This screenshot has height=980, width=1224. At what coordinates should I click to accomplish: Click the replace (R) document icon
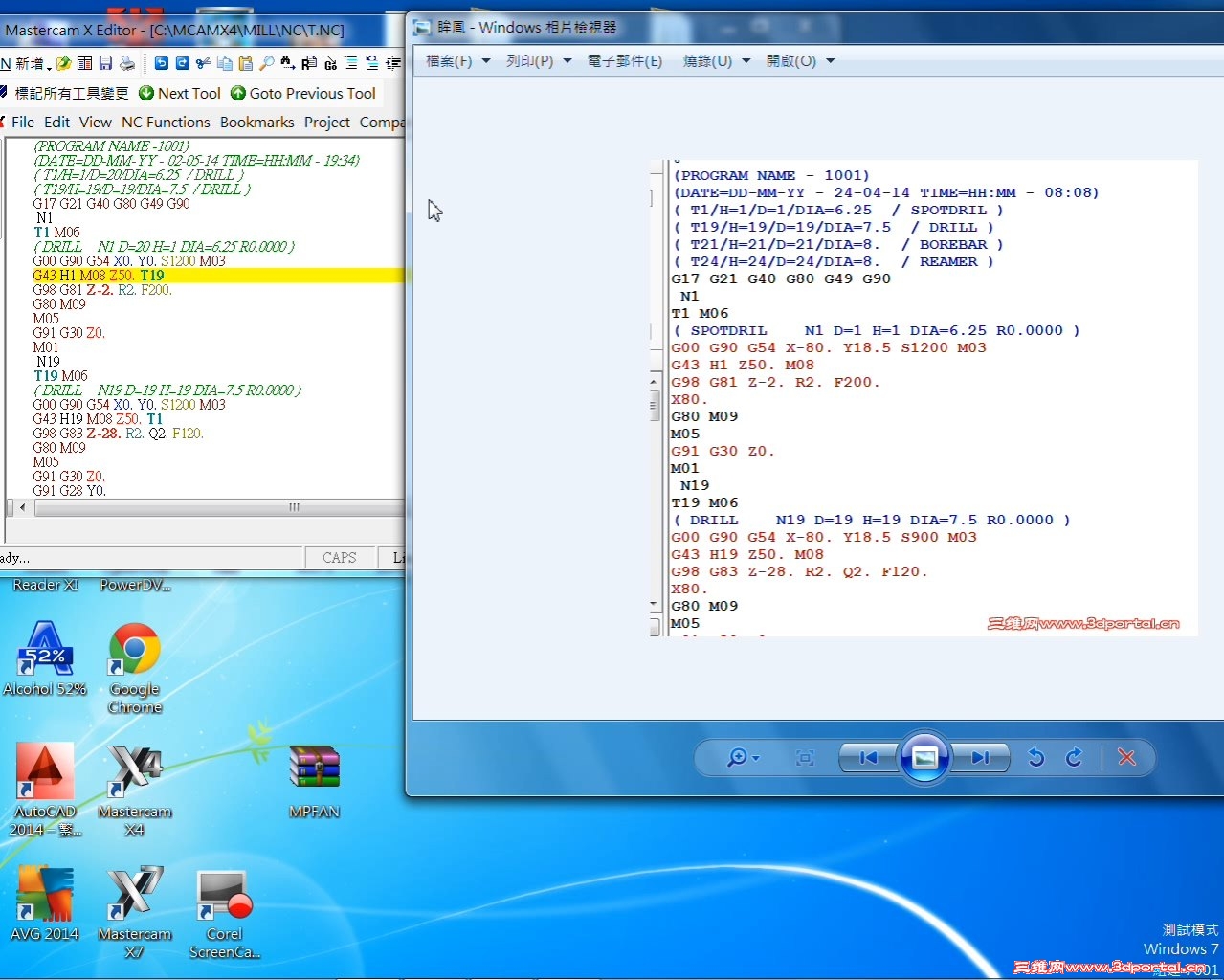pos(309,63)
